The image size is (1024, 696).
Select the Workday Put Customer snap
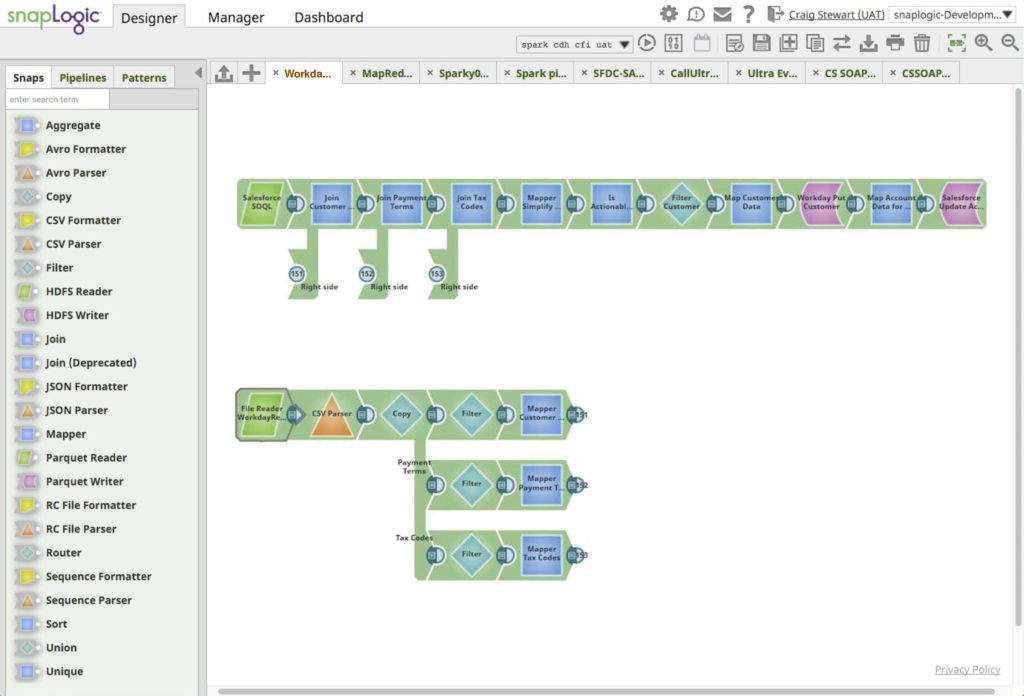[x=821, y=204]
